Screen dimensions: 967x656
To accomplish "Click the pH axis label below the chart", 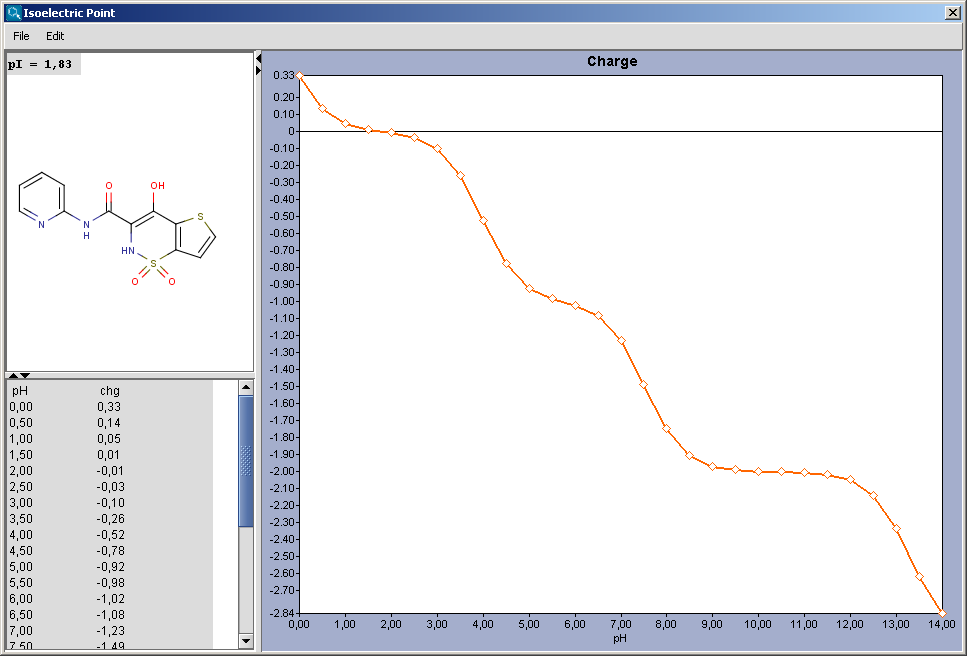I will tap(619, 636).
